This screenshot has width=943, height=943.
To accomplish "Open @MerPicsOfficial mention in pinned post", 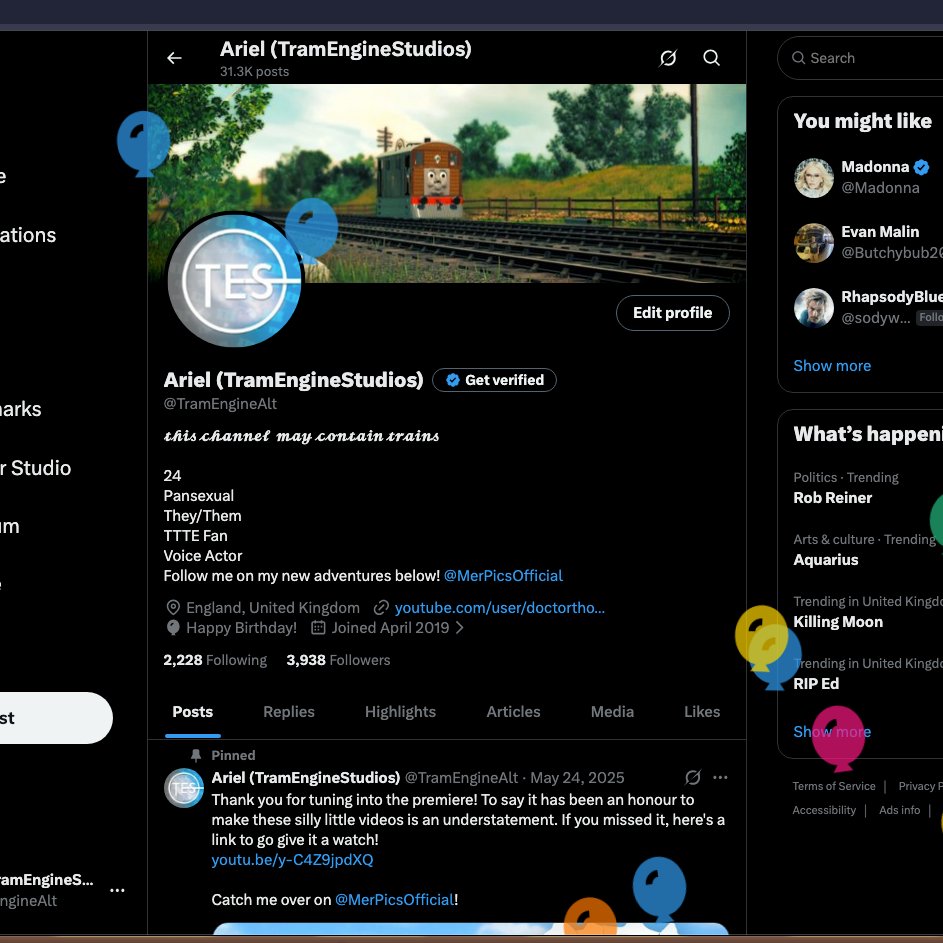I will click(x=394, y=900).
